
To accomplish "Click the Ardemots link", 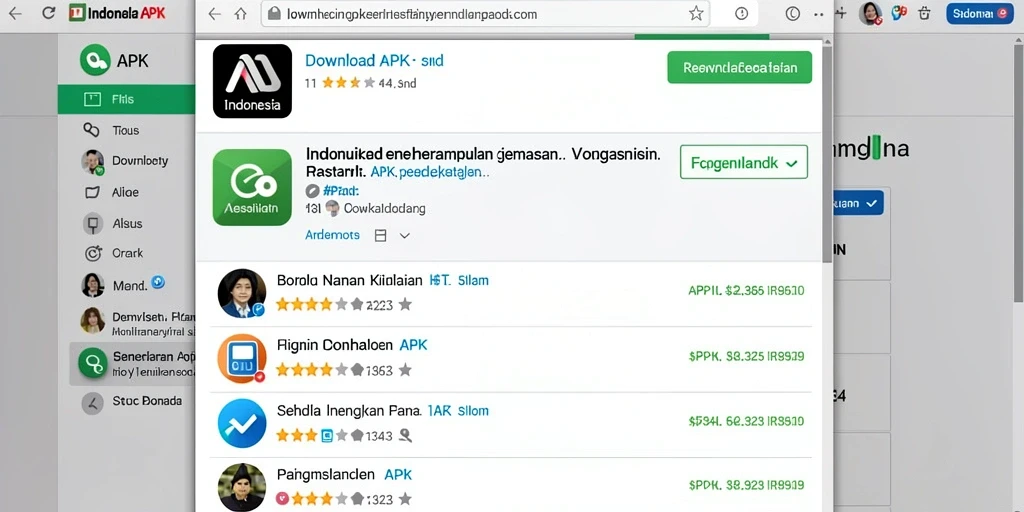I will click(x=332, y=235).
